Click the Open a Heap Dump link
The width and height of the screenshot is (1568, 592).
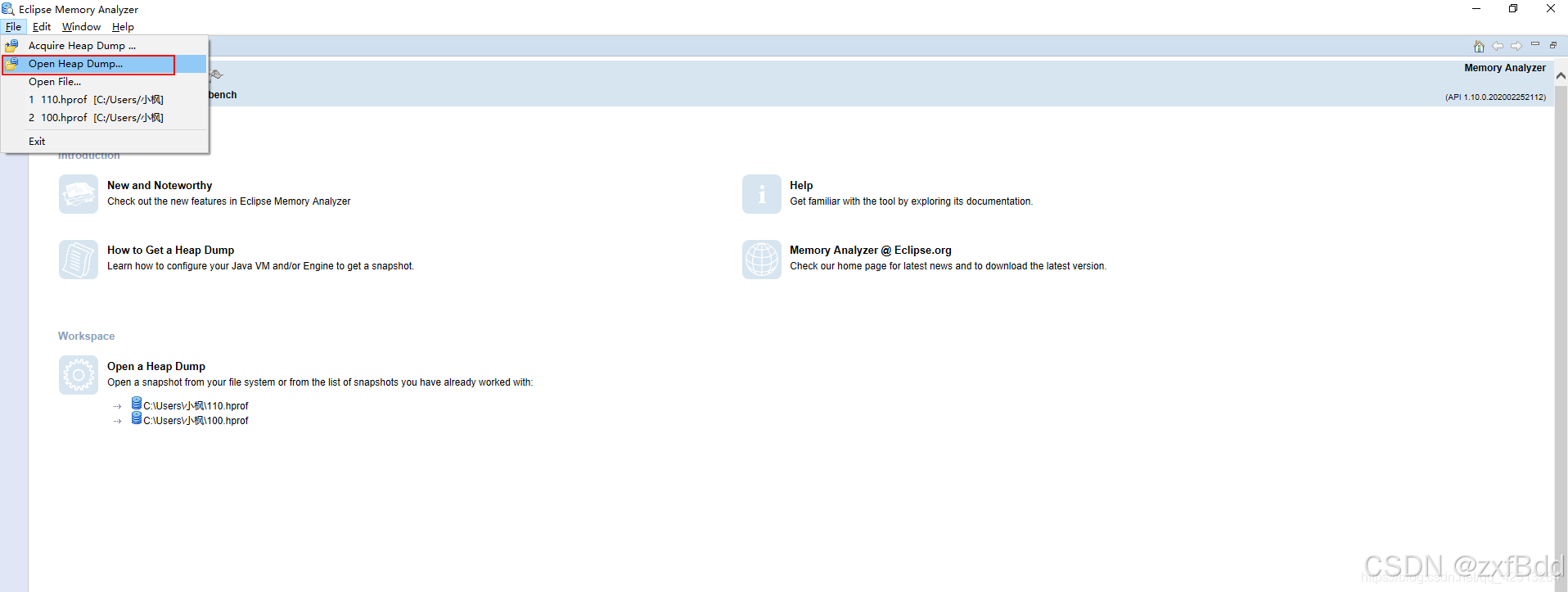point(156,367)
